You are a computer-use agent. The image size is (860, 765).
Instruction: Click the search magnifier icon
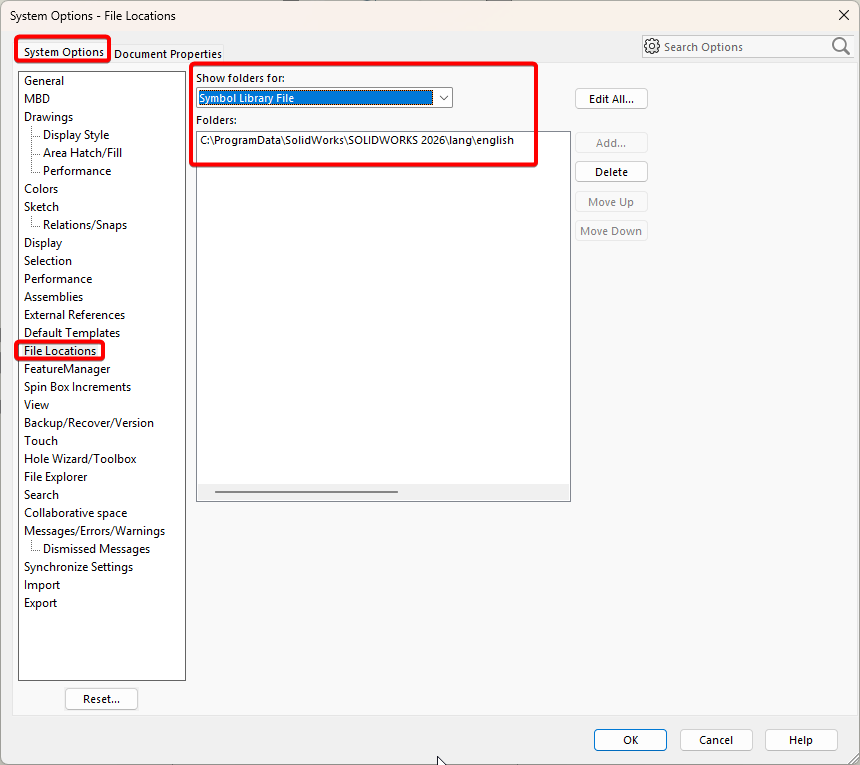[840, 47]
